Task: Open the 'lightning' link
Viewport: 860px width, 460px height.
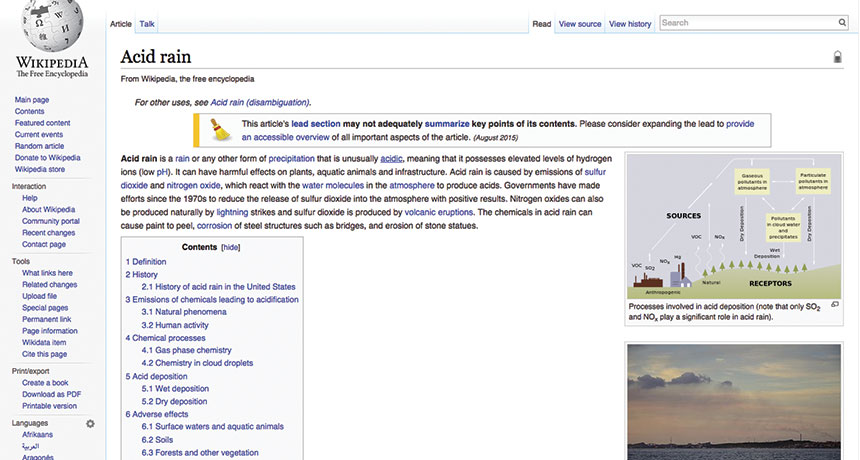Action: [233, 212]
